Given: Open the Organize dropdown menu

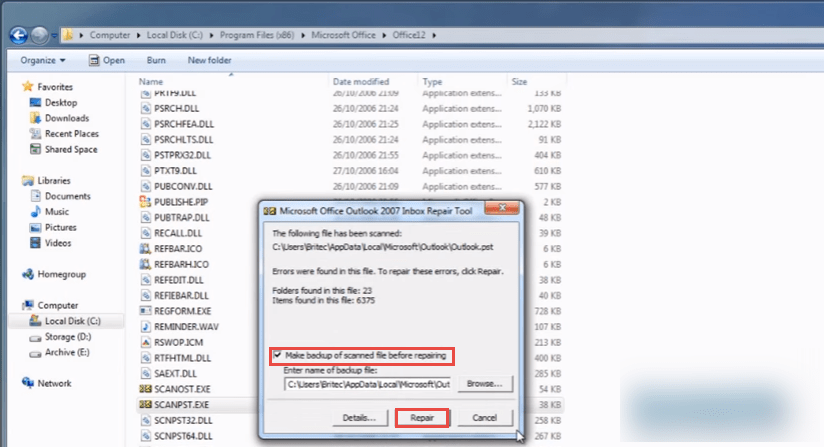Looking at the screenshot, I should pyautogui.click(x=43, y=60).
